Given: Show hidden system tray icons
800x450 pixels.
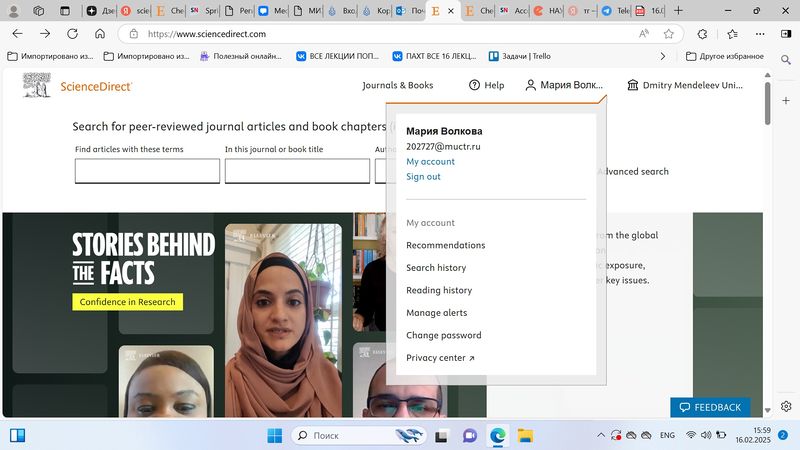Looking at the screenshot, I should 601,436.
